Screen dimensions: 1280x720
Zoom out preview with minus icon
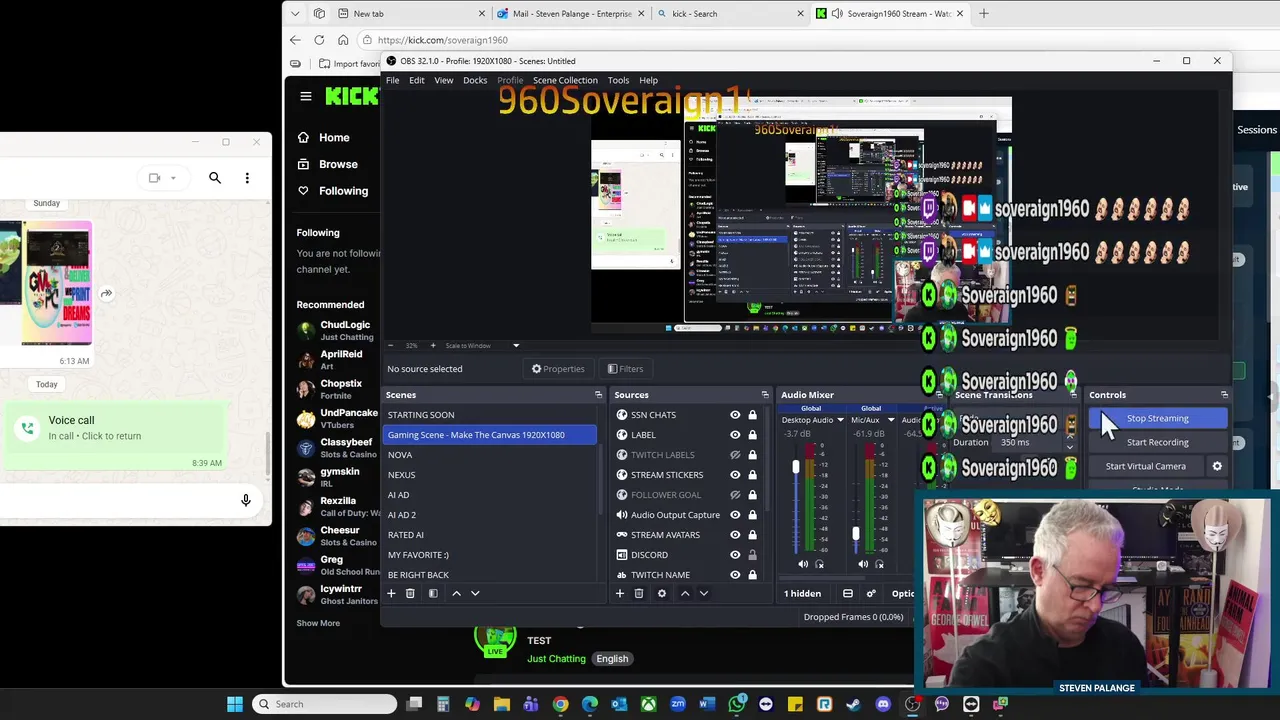pos(391,345)
